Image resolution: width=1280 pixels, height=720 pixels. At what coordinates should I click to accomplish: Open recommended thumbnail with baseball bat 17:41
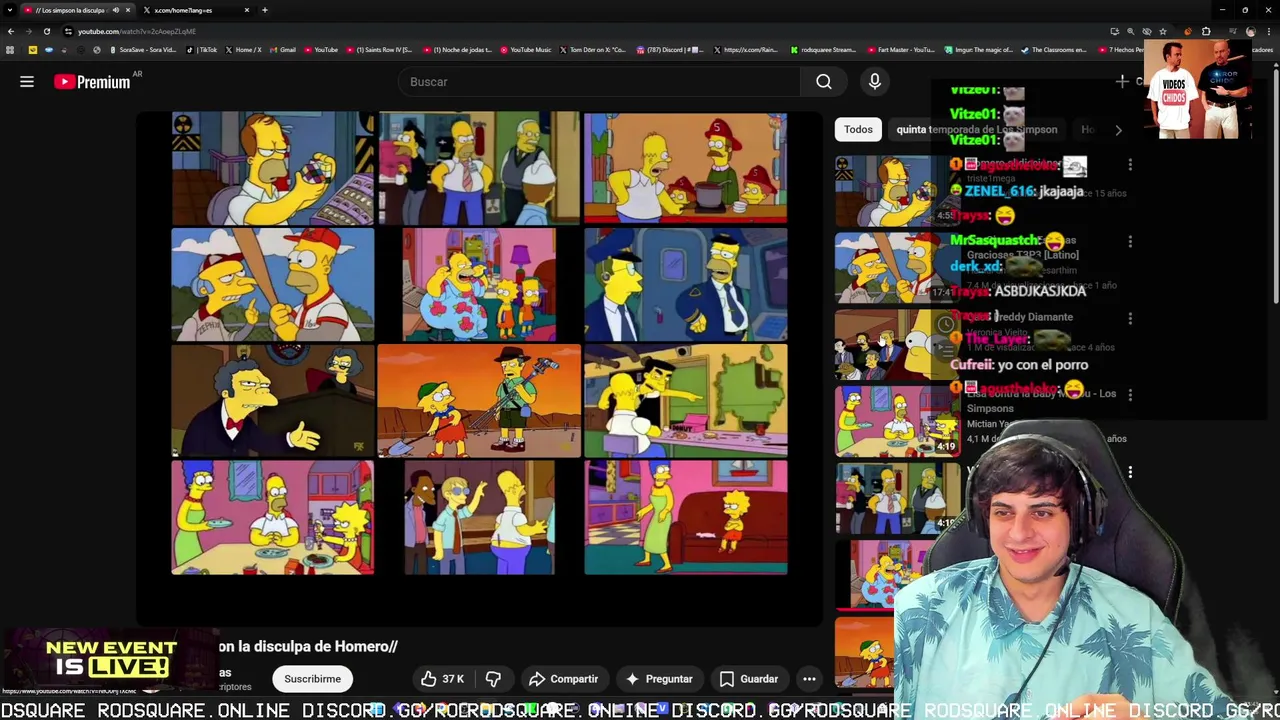pos(896,267)
